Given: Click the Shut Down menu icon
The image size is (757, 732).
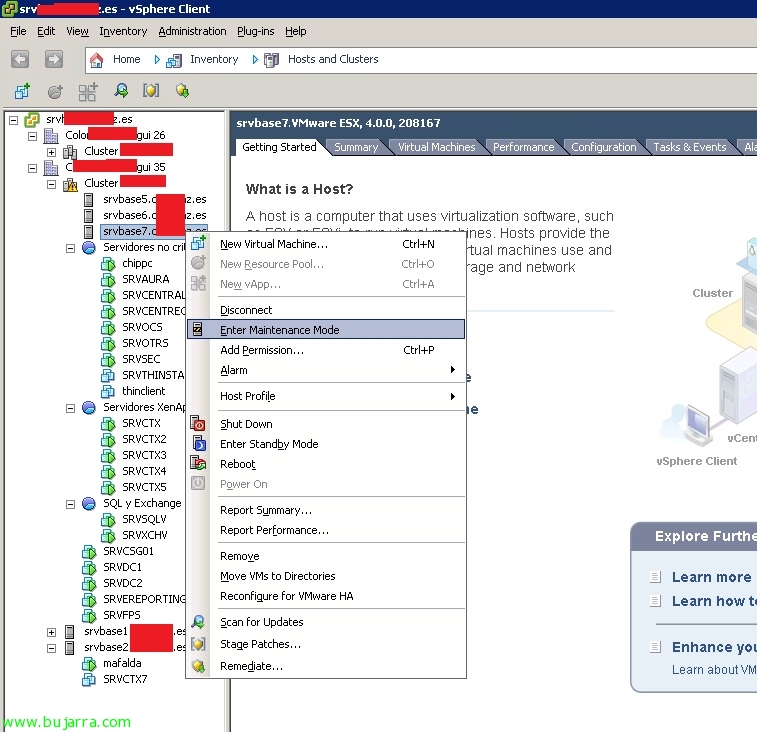Looking at the screenshot, I should pyautogui.click(x=198, y=423).
